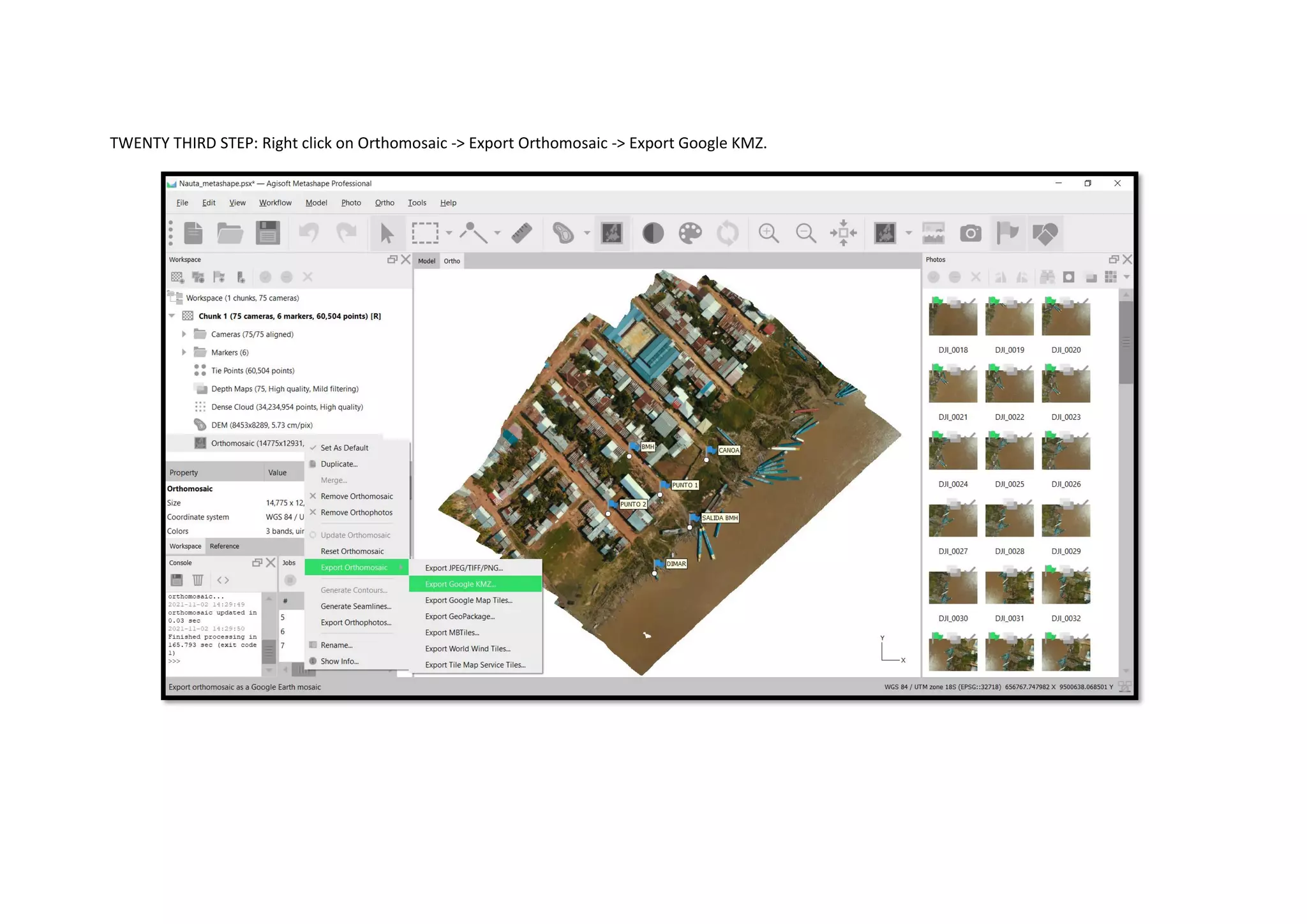Switch to the Reference pane tab

tap(225, 546)
